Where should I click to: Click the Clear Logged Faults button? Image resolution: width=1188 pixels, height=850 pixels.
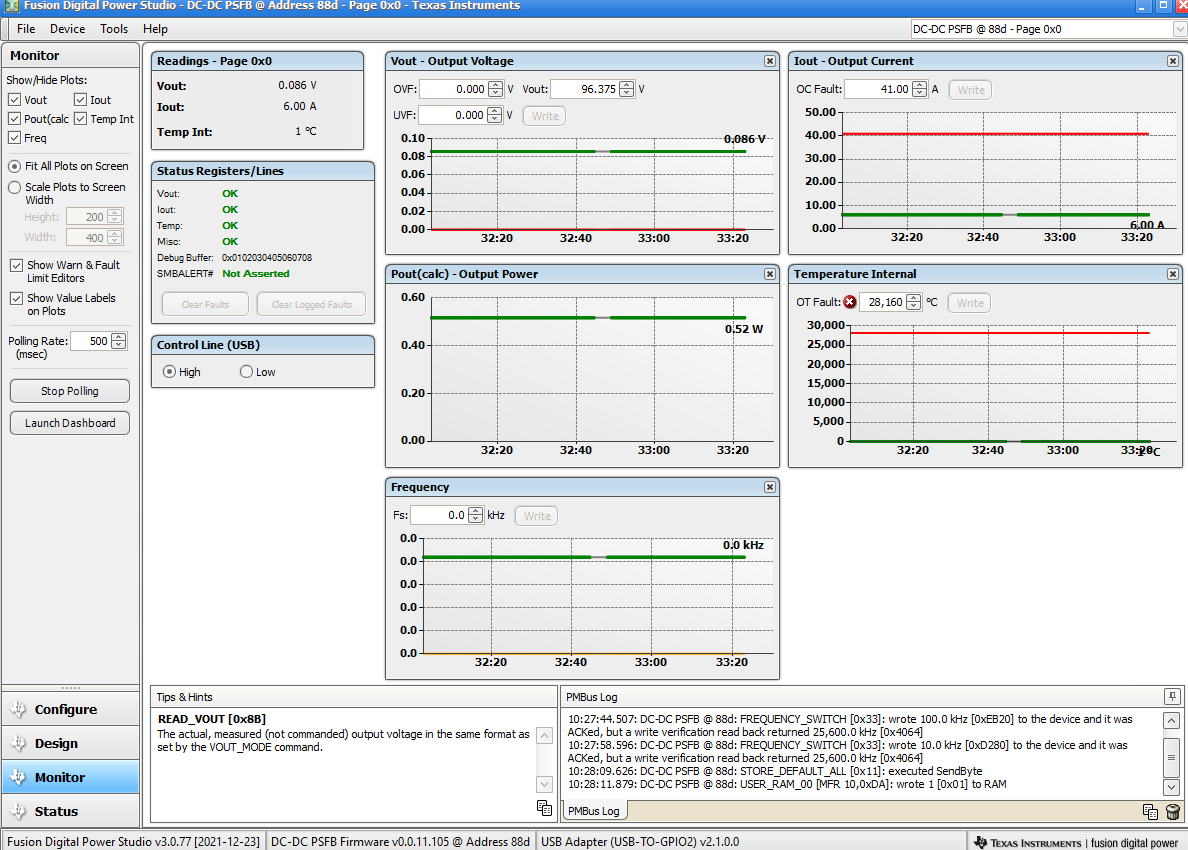pos(311,305)
